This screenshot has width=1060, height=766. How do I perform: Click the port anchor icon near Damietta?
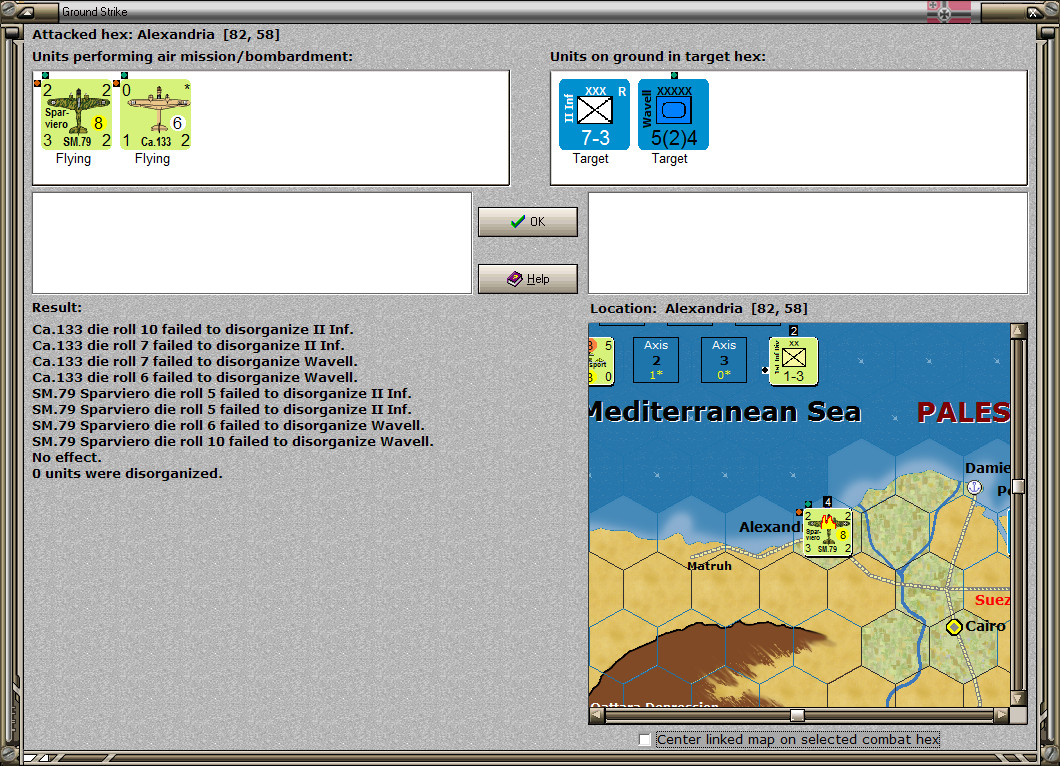tap(974, 487)
